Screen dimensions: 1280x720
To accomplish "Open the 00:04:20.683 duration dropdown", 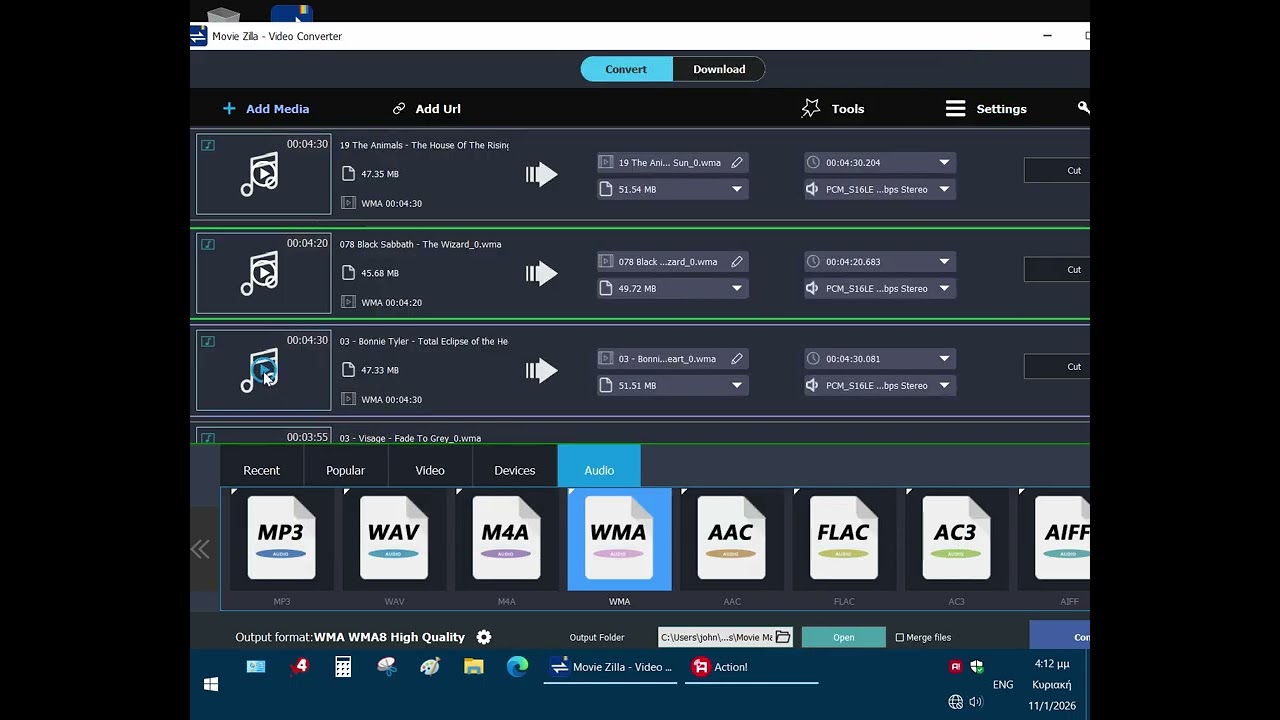I will pos(944,261).
